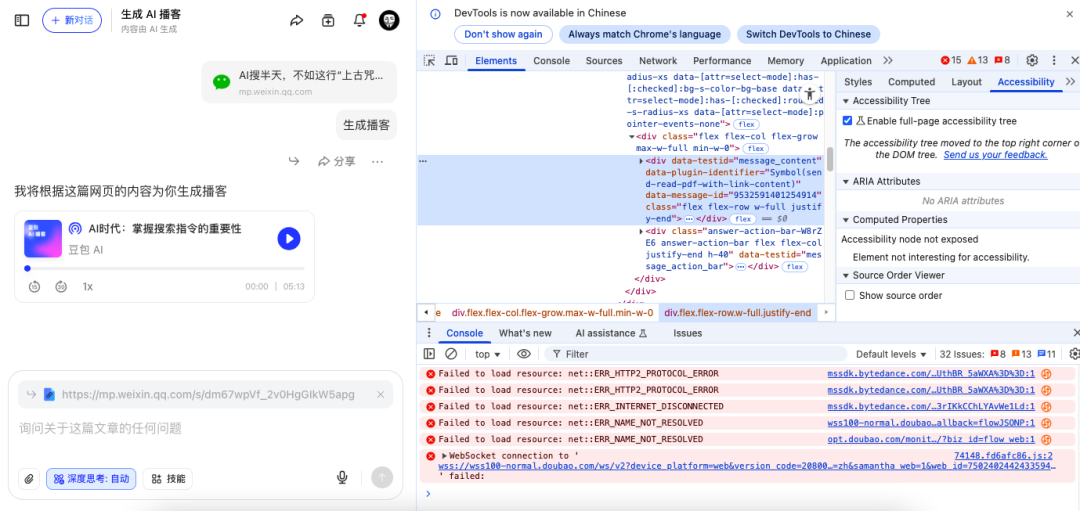The width and height of the screenshot is (1080, 511).
Task: Remove the attached weixin URL
Action: point(380,395)
